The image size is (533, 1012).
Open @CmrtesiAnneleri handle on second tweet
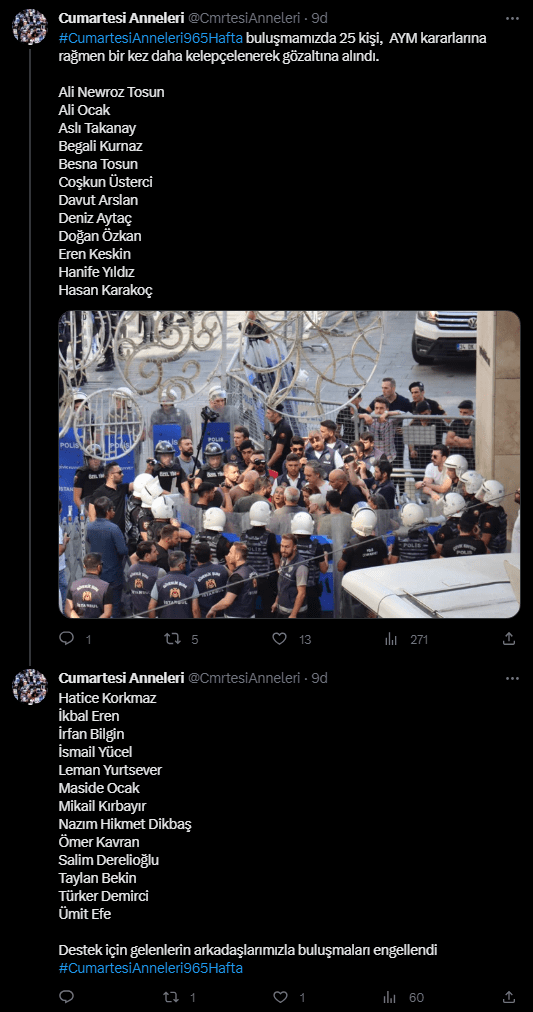point(244,678)
